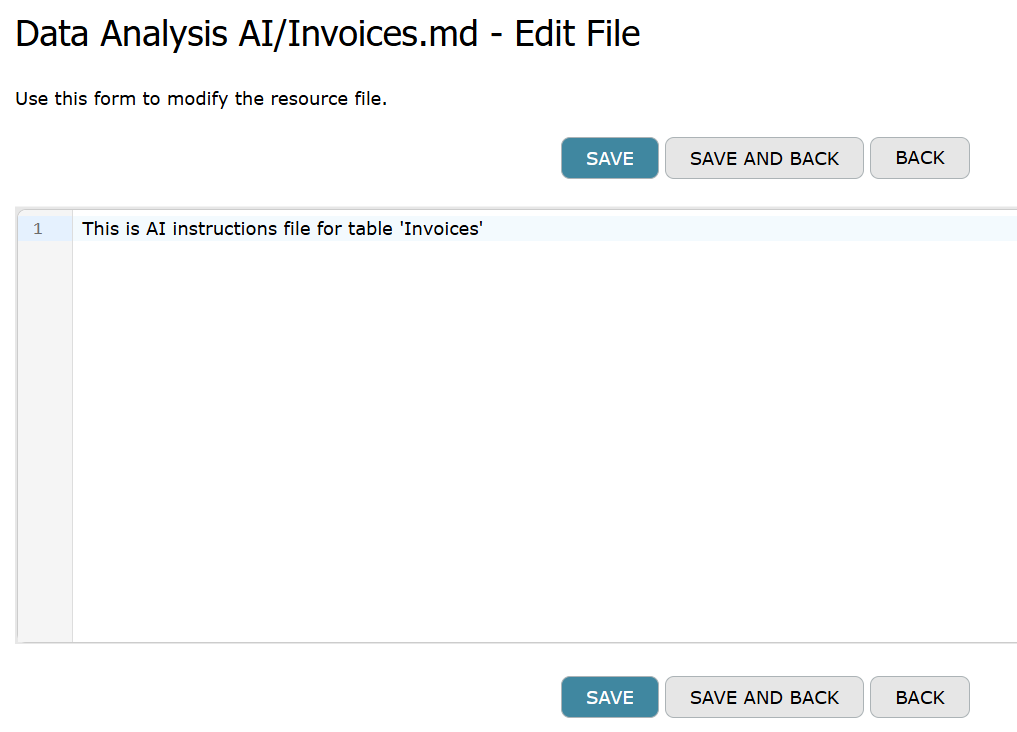Click the empty gutter area below line 1

pyautogui.click(x=44, y=430)
